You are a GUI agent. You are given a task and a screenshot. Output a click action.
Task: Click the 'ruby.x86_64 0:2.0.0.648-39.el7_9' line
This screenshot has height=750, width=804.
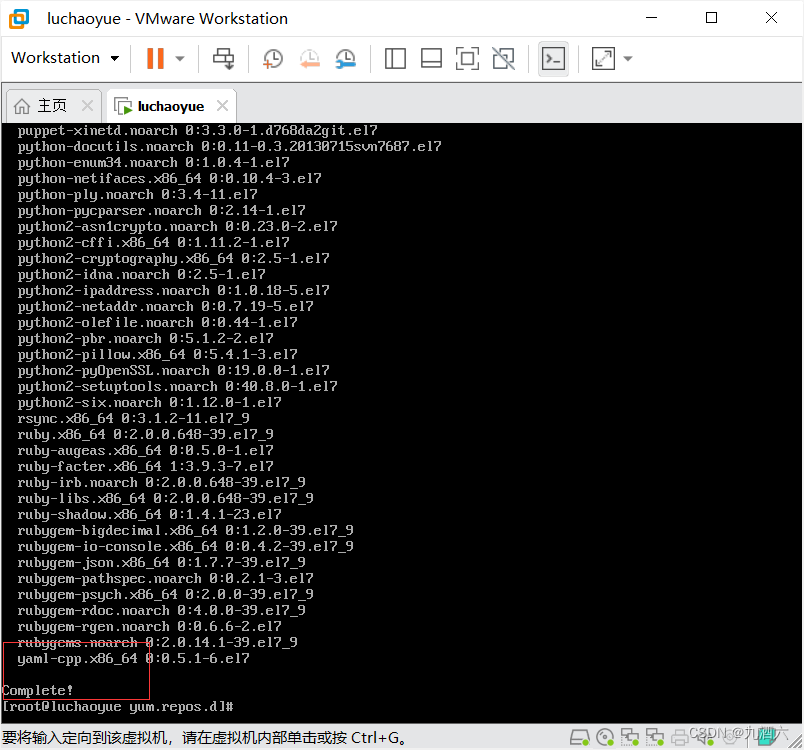point(146,435)
